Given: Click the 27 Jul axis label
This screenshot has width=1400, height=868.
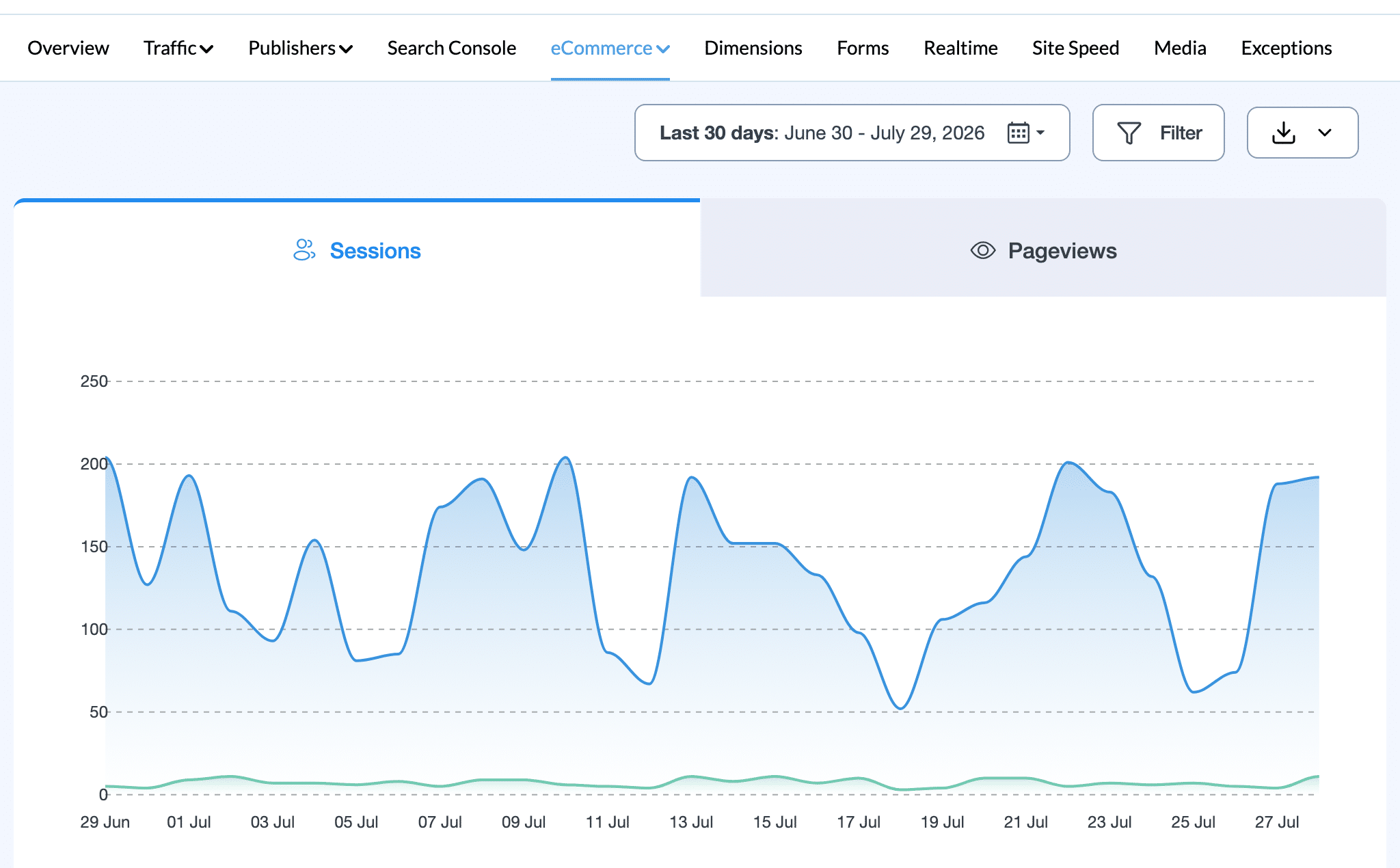Looking at the screenshot, I should pyautogui.click(x=1277, y=822).
